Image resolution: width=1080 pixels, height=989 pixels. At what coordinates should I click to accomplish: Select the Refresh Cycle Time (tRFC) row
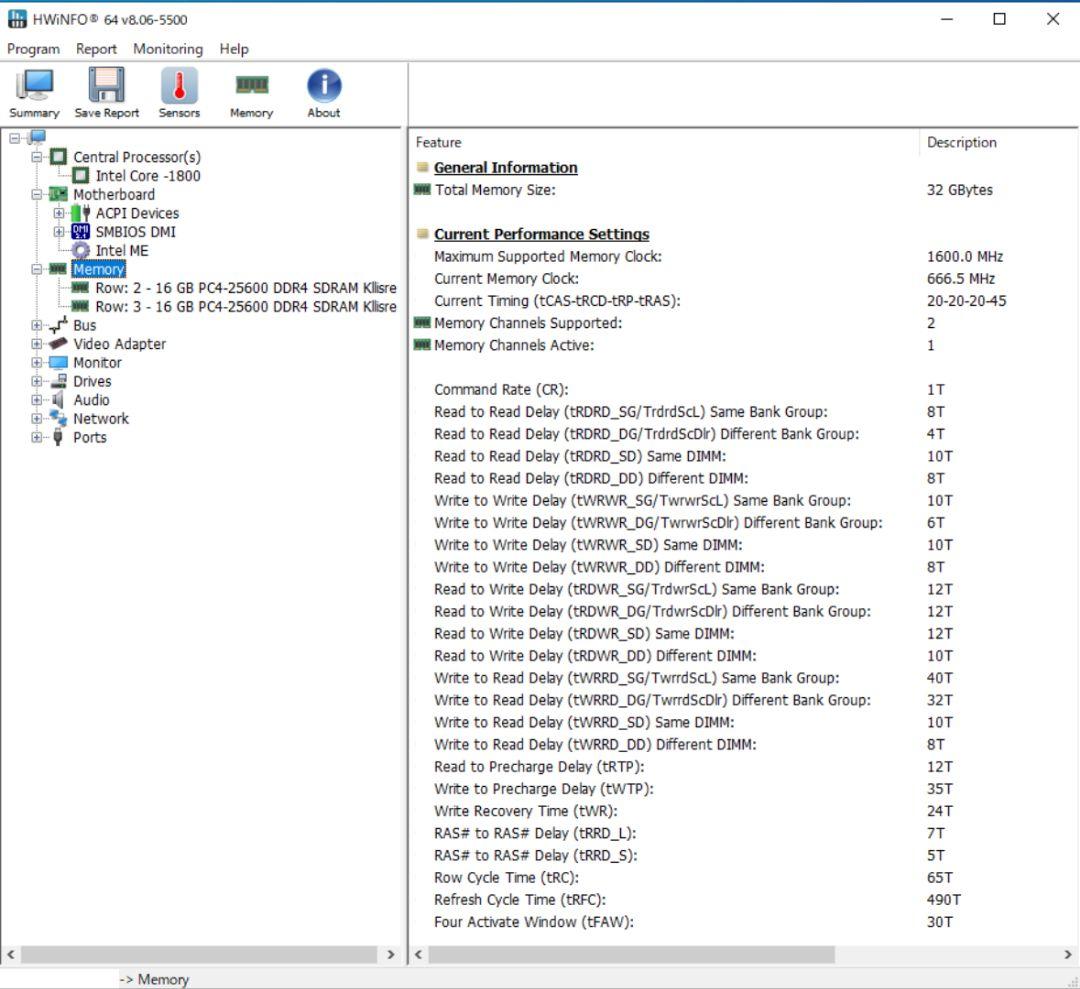[x=744, y=899]
